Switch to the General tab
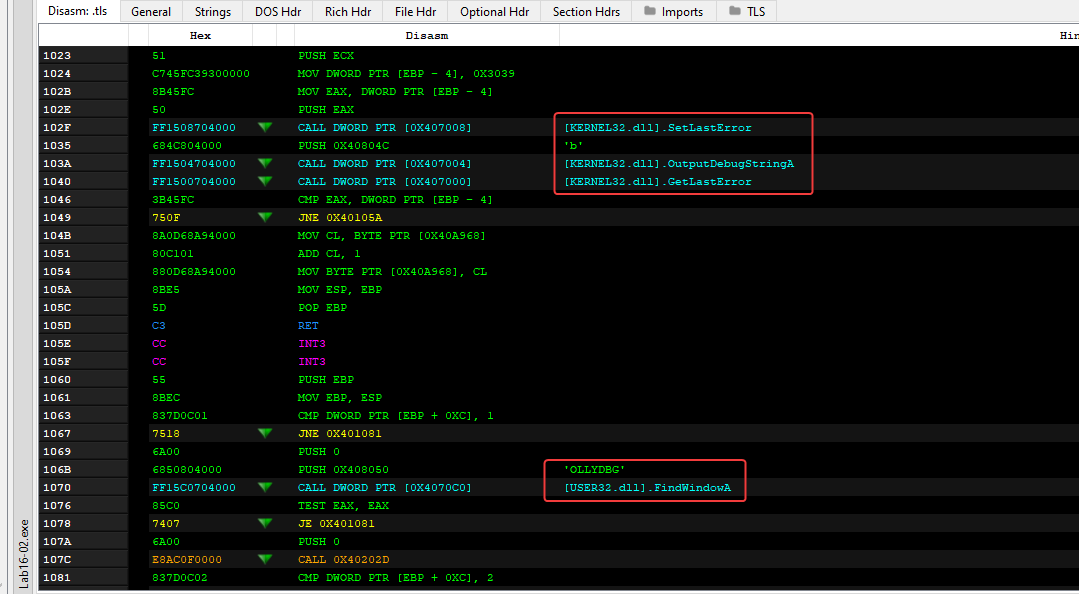This screenshot has width=1079, height=594. [x=151, y=12]
